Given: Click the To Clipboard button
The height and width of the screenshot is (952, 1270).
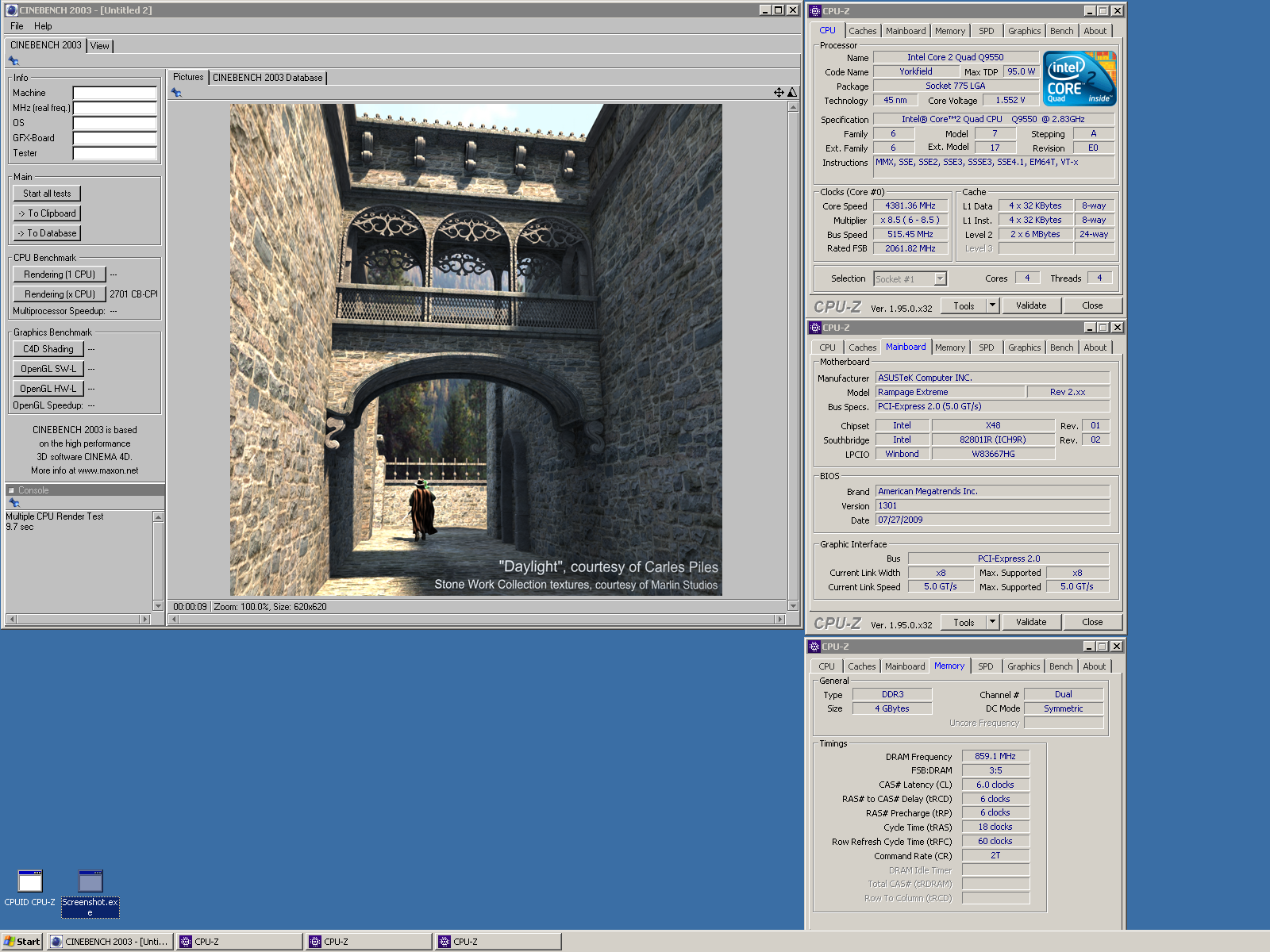Looking at the screenshot, I should pyautogui.click(x=47, y=213).
